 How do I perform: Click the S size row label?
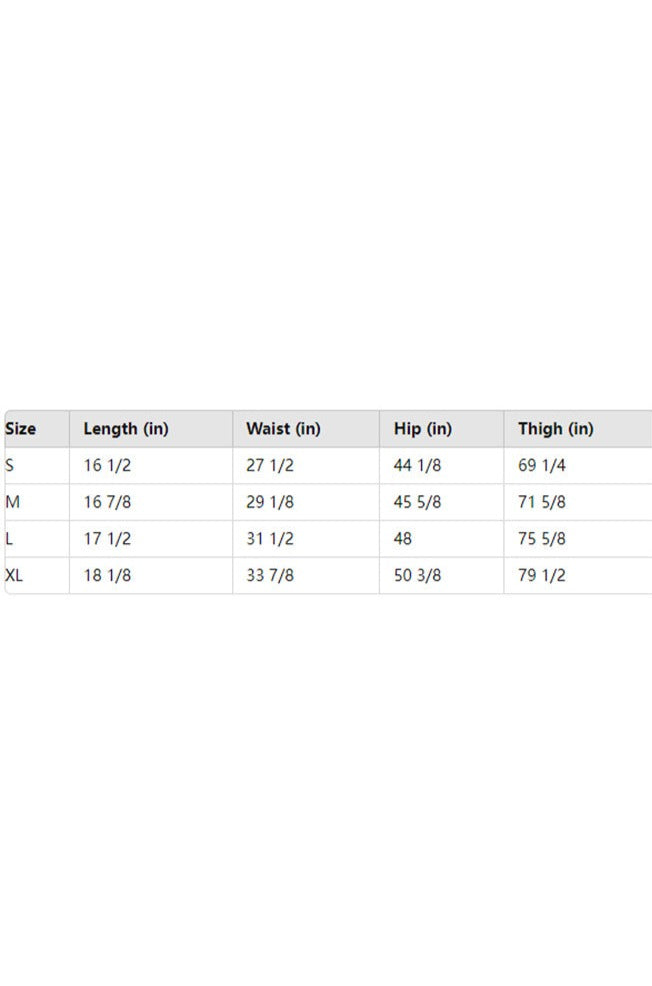point(10,465)
